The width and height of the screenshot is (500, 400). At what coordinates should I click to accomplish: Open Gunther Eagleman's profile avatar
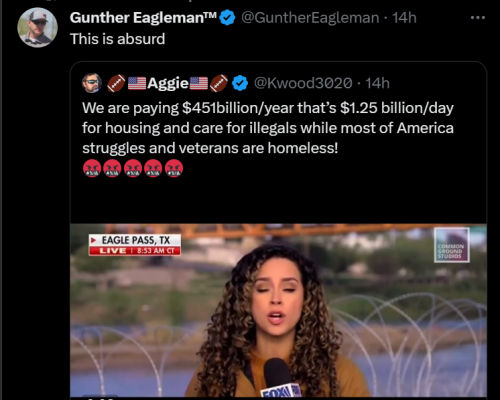[37, 28]
